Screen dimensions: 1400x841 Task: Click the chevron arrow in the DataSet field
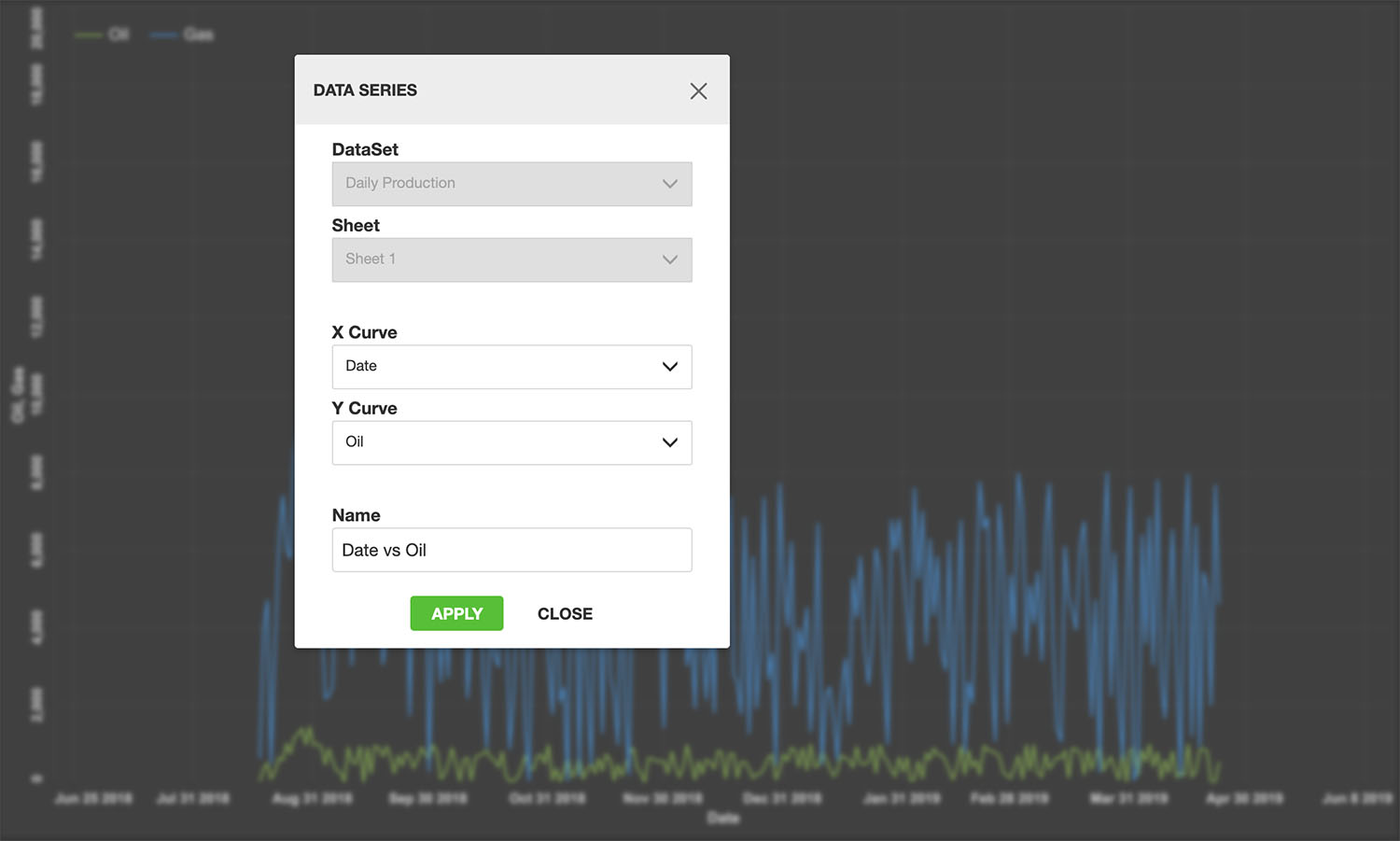click(669, 184)
